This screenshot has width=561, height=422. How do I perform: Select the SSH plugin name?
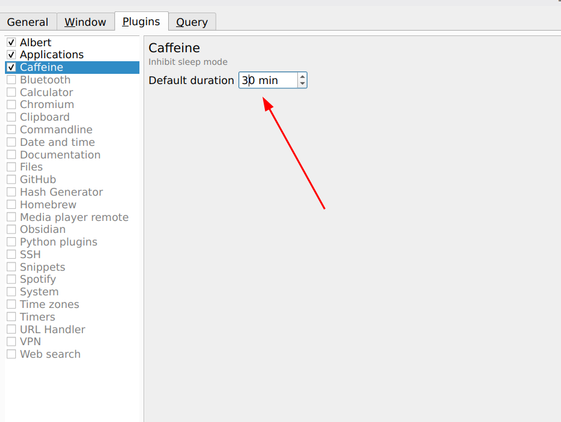pyautogui.click(x=30, y=254)
